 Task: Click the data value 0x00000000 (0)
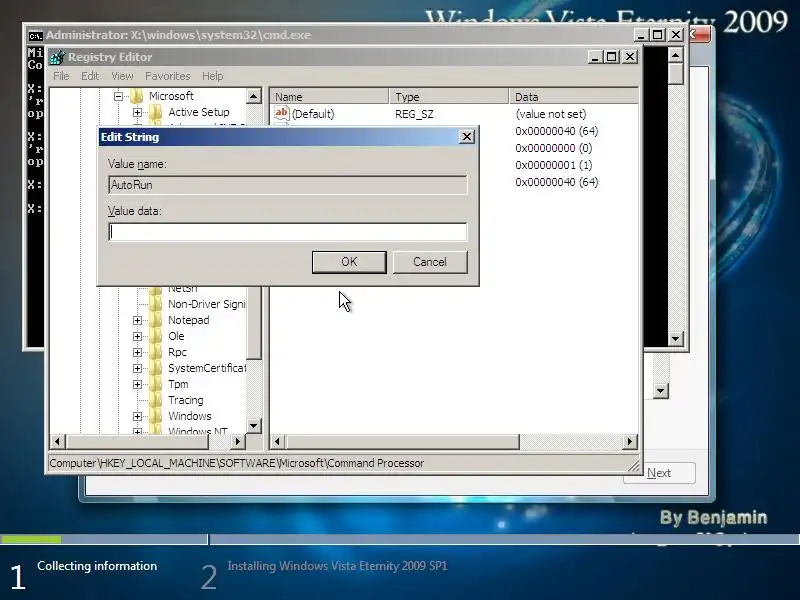(554, 148)
